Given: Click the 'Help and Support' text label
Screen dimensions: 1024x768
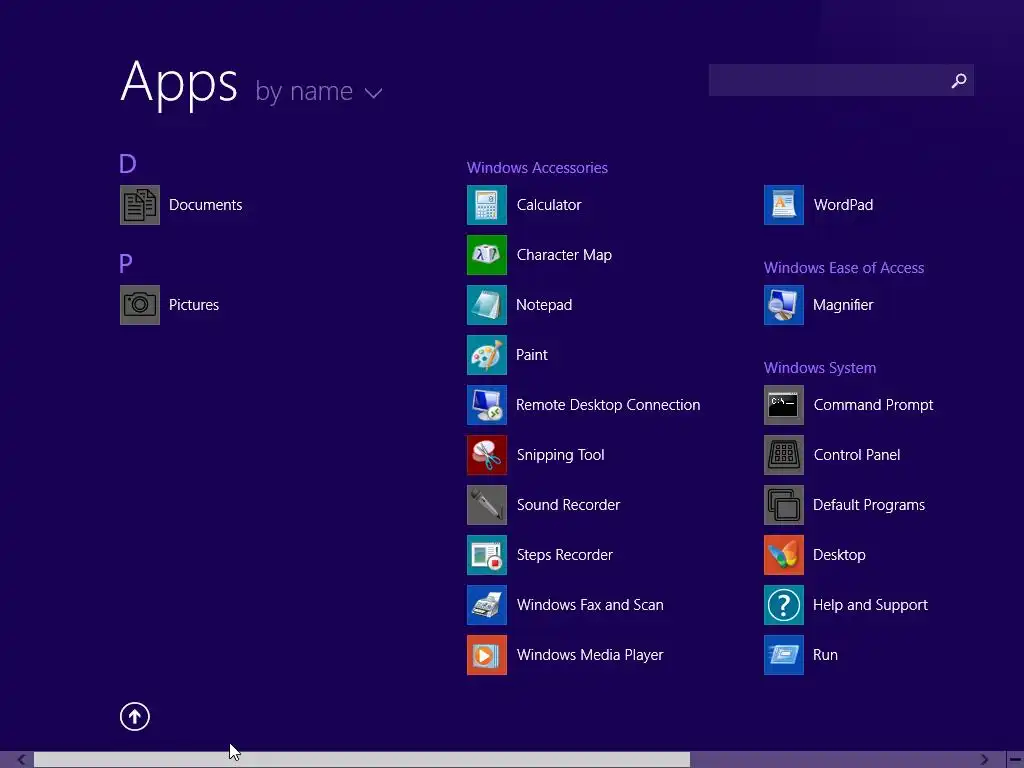Looking at the screenshot, I should (870, 605).
